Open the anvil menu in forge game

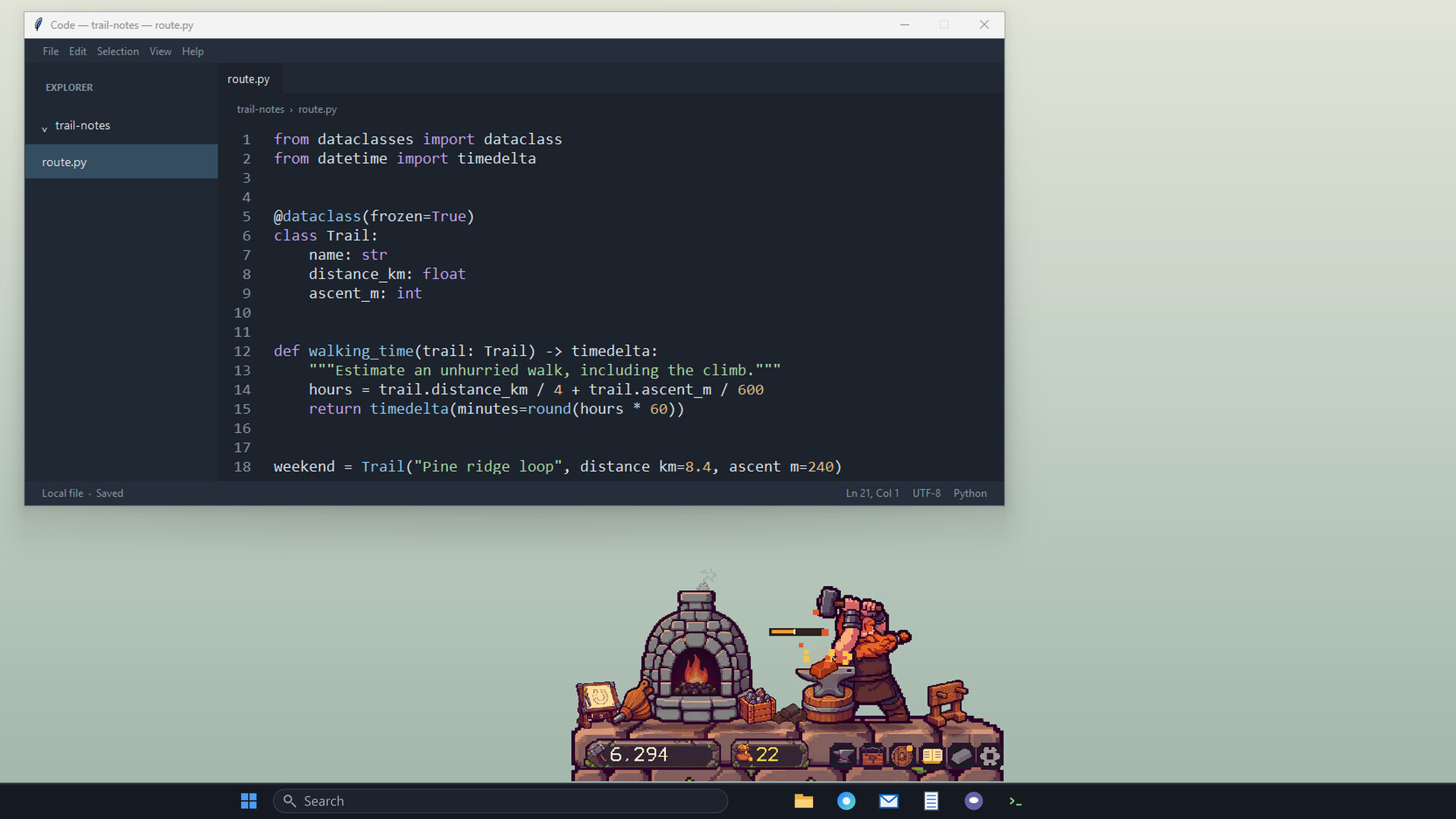pyautogui.click(x=843, y=755)
